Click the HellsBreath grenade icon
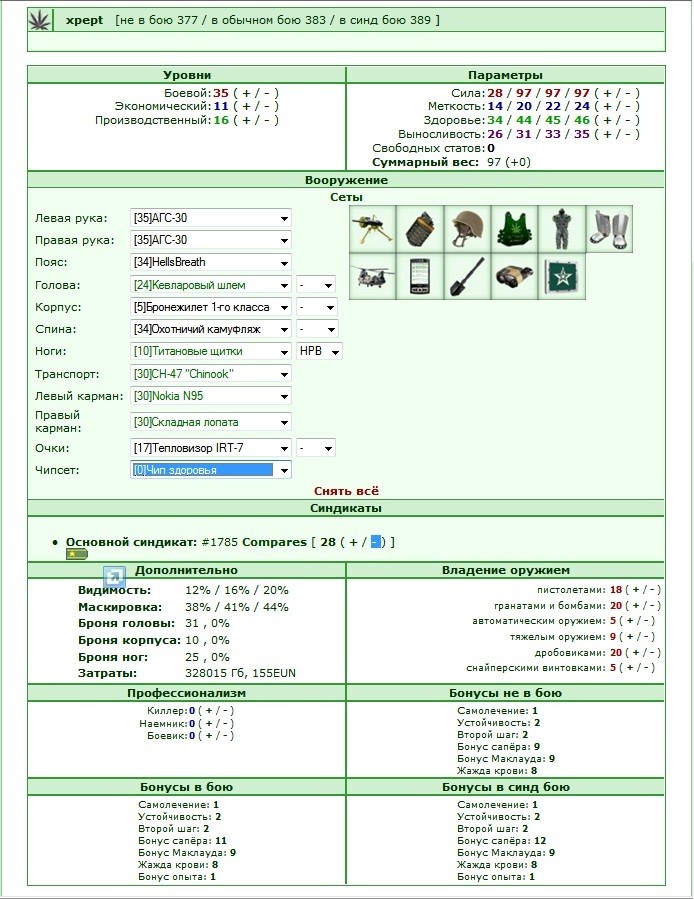This screenshot has height=899, width=694. coord(420,229)
